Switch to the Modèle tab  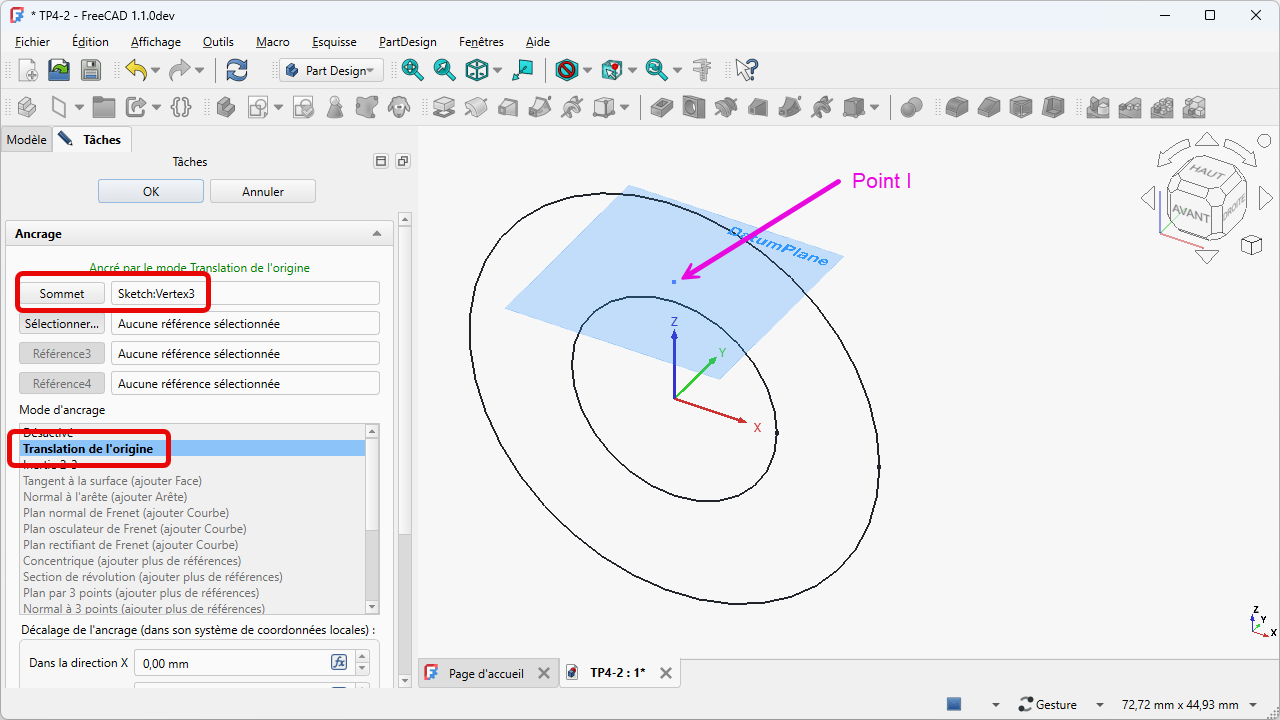coord(26,140)
